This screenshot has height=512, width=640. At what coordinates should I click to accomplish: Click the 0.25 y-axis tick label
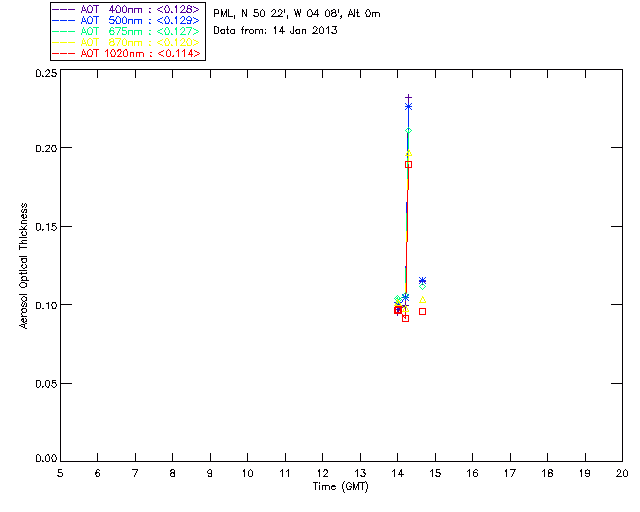tap(46, 73)
